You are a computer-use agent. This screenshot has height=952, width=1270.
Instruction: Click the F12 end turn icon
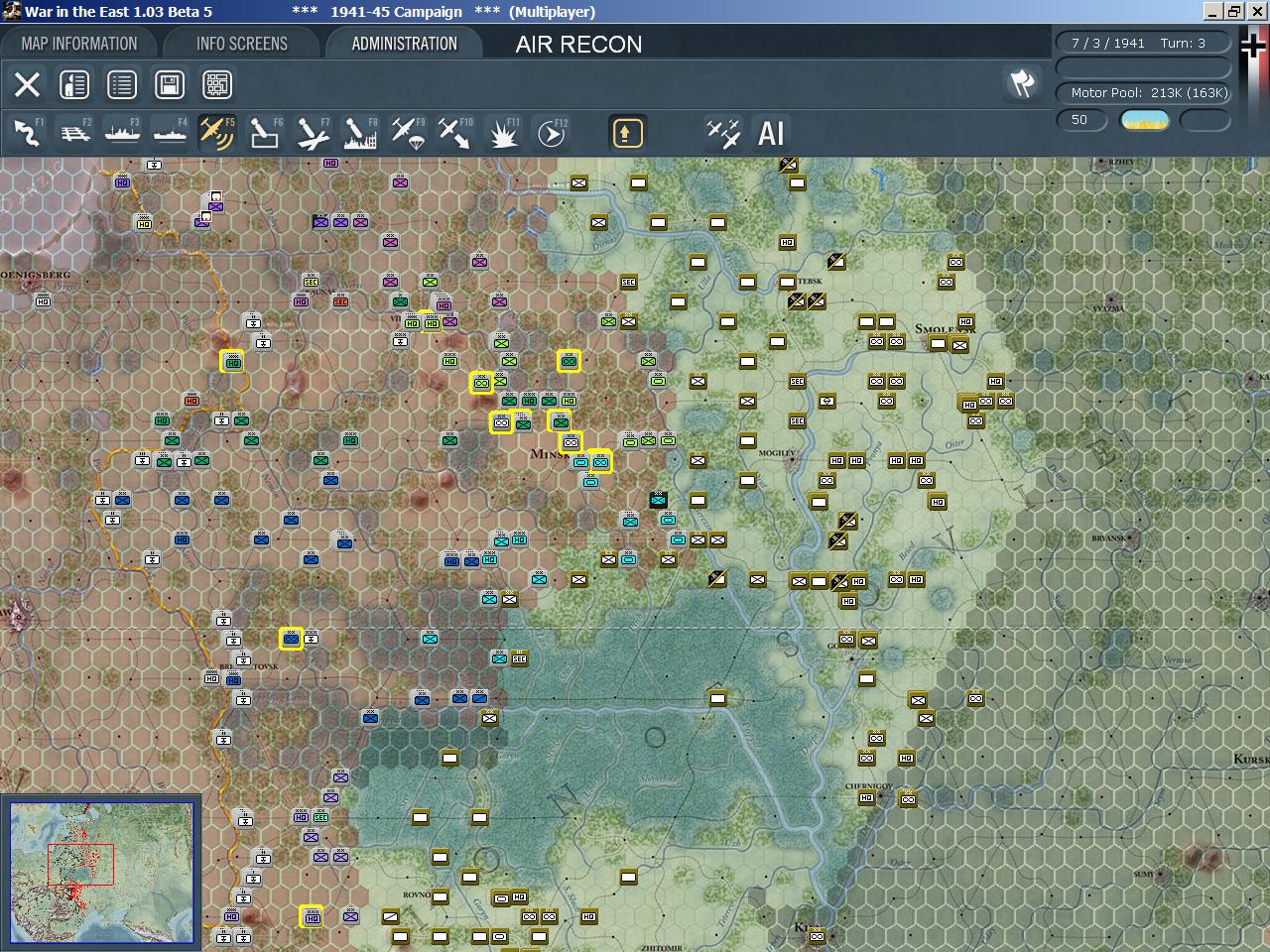click(x=552, y=133)
